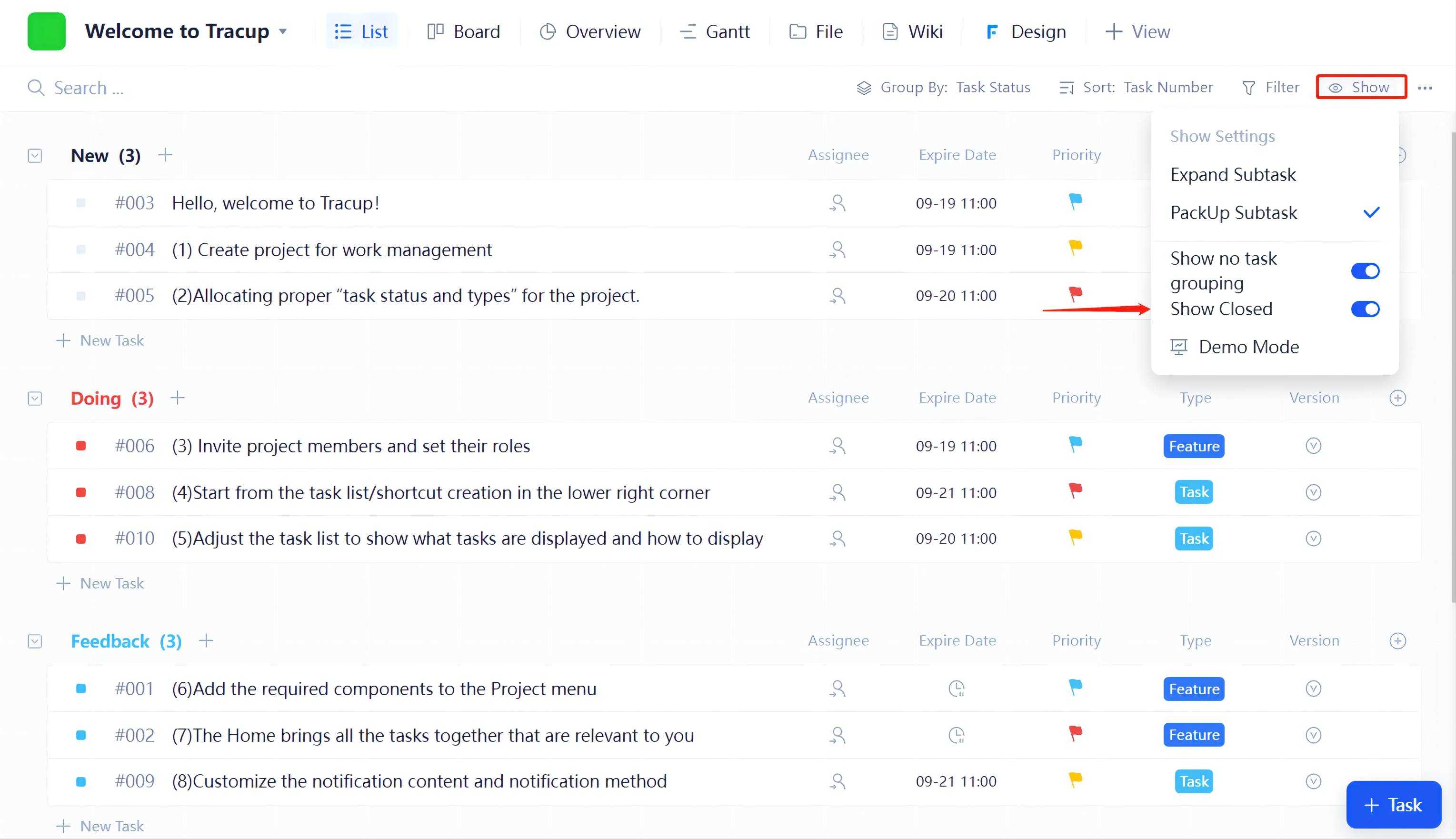The width and height of the screenshot is (1456, 839).
Task: Collapse the Feedback task group
Action: coord(35,641)
